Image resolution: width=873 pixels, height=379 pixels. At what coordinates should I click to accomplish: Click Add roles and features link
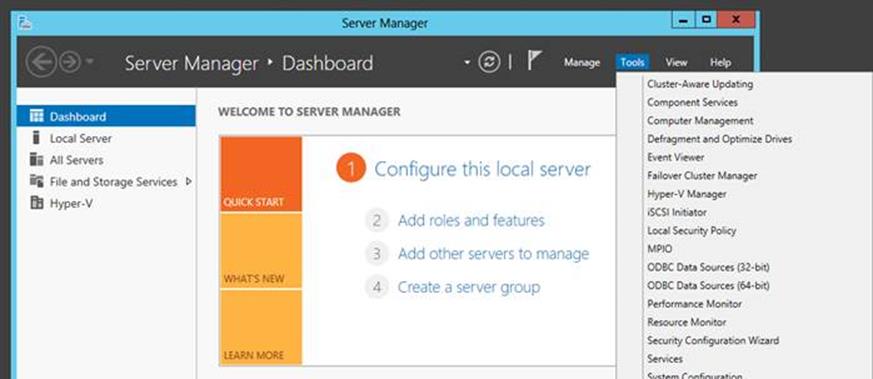coord(471,220)
